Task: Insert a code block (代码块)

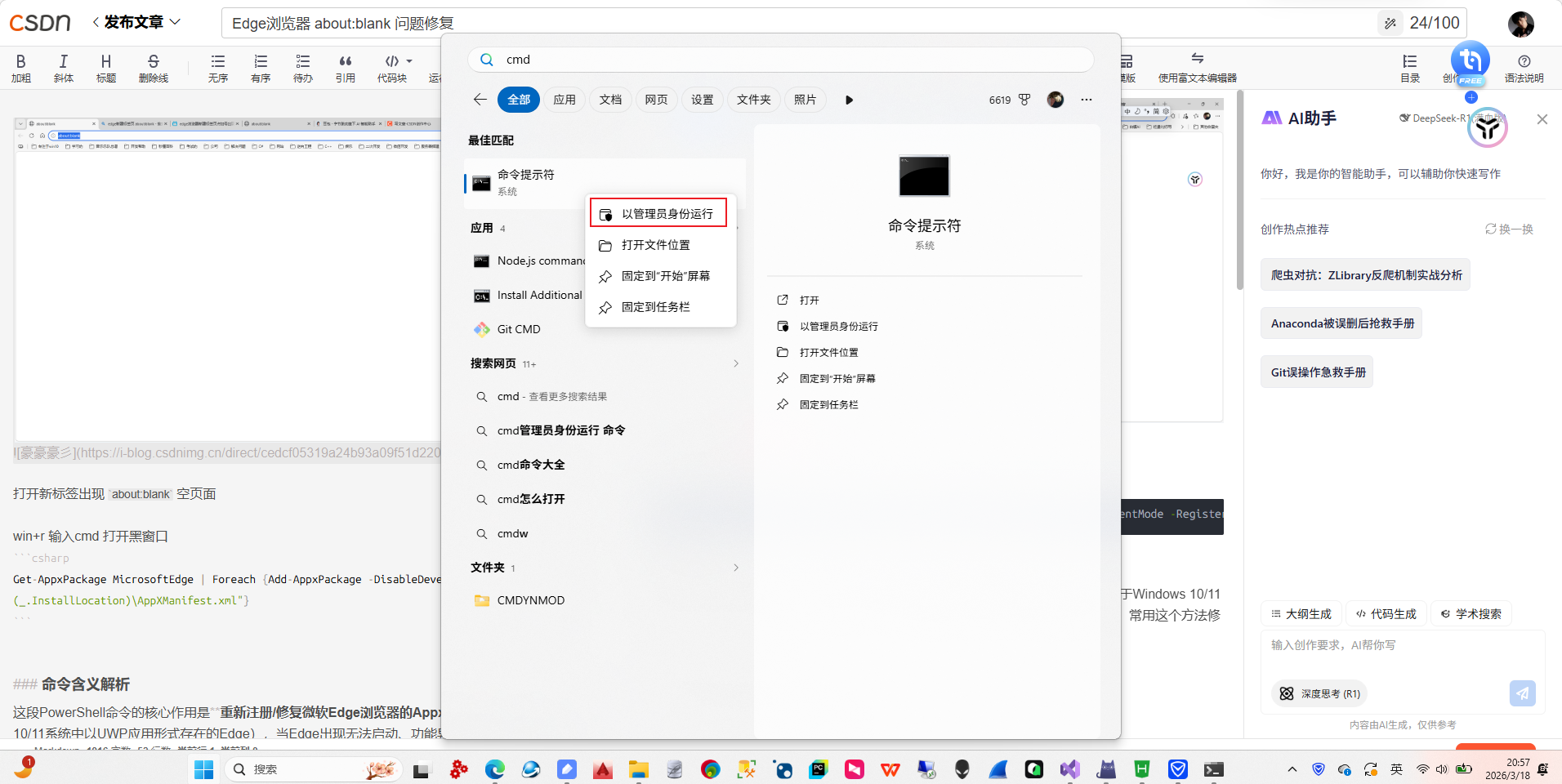Action: [x=392, y=68]
